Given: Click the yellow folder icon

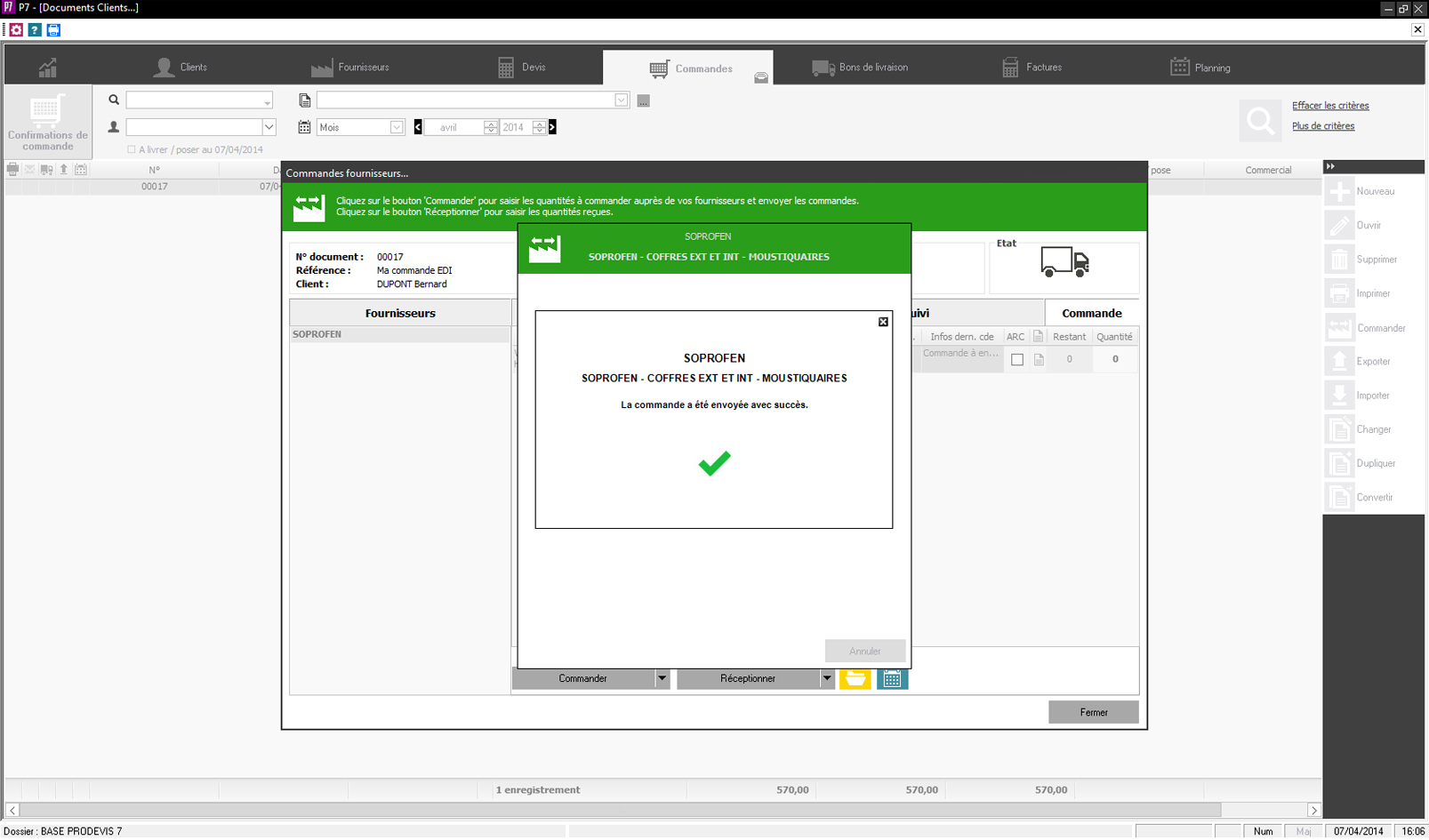Looking at the screenshot, I should 855,679.
